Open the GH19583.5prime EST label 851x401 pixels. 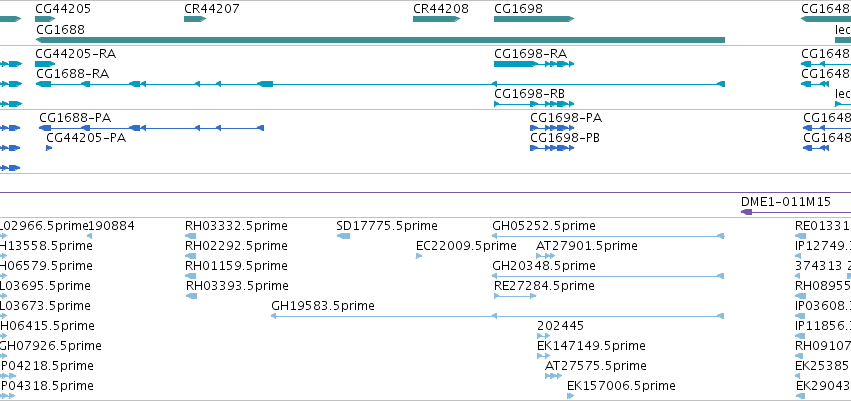click(323, 305)
